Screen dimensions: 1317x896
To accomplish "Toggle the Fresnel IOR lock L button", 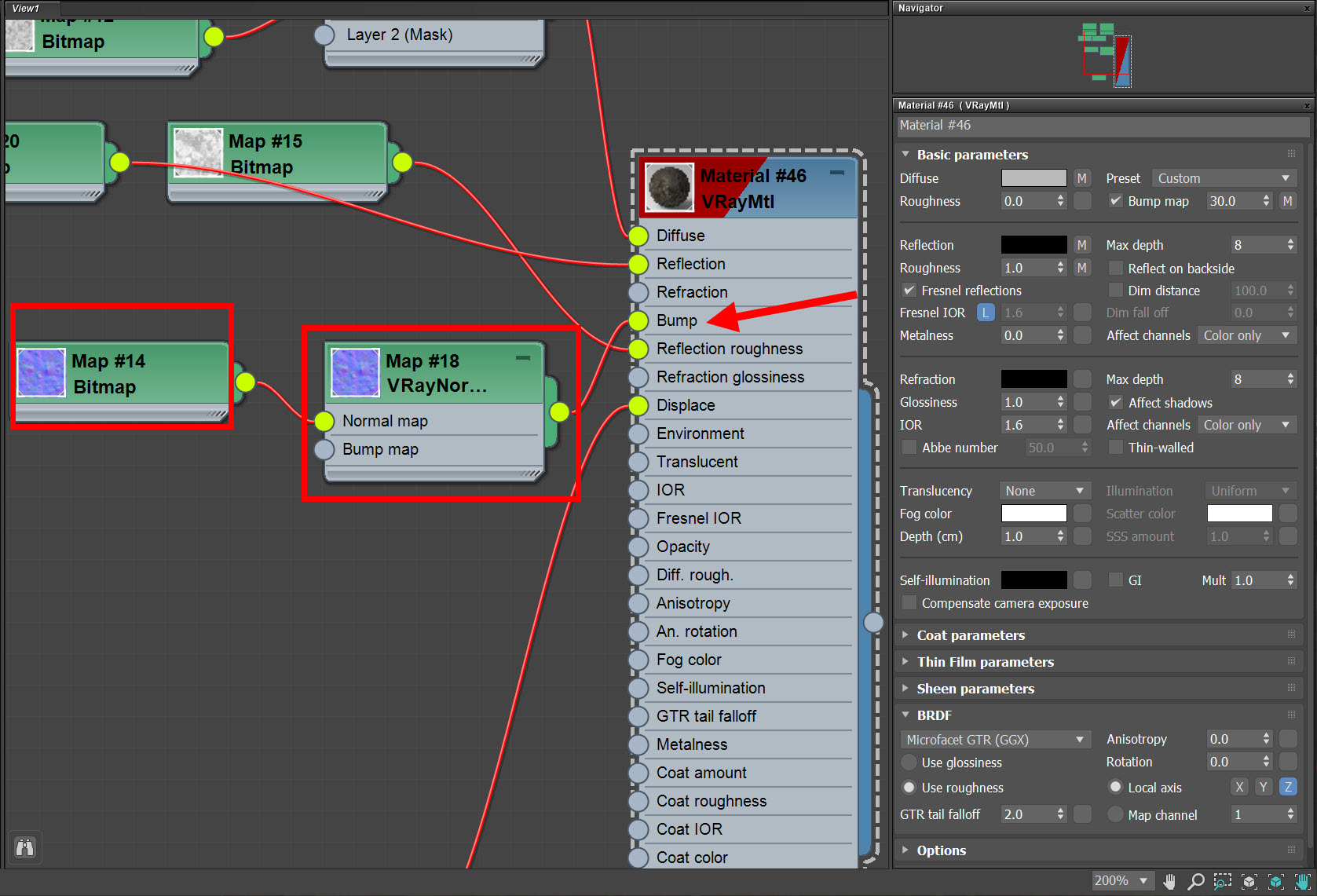I will (986, 313).
